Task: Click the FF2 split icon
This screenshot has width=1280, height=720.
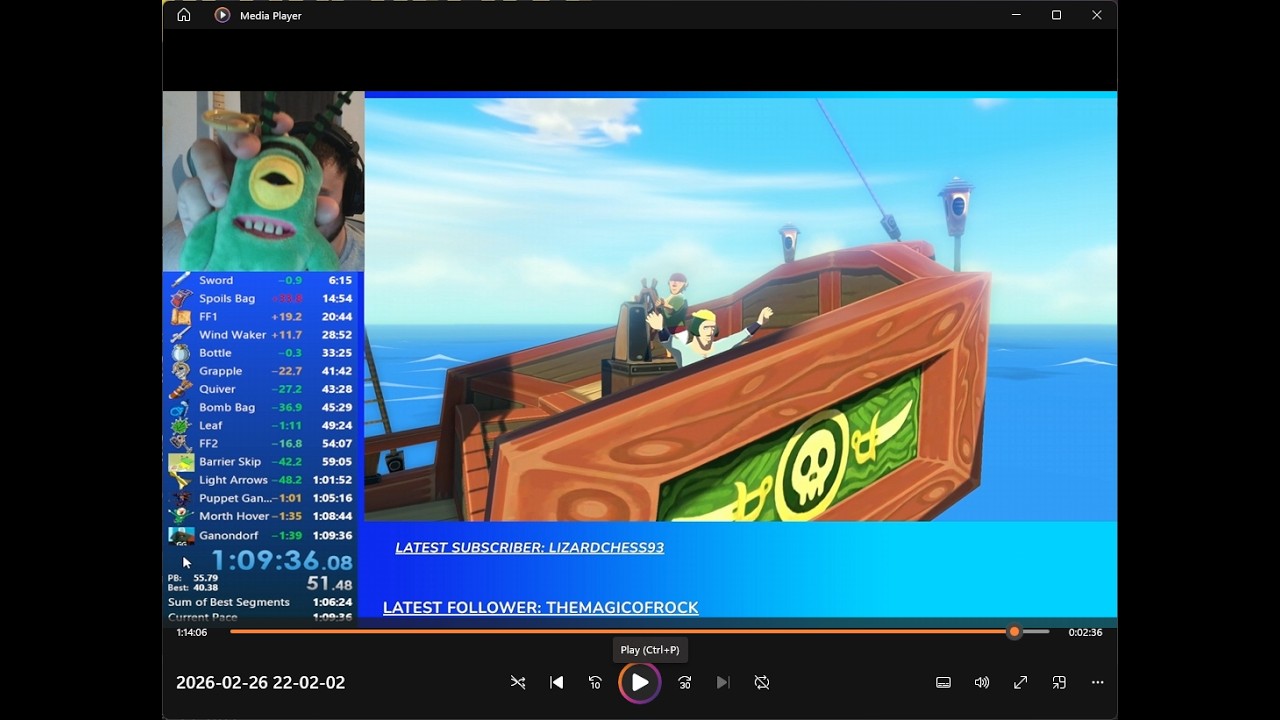Action: (x=181, y=443)
